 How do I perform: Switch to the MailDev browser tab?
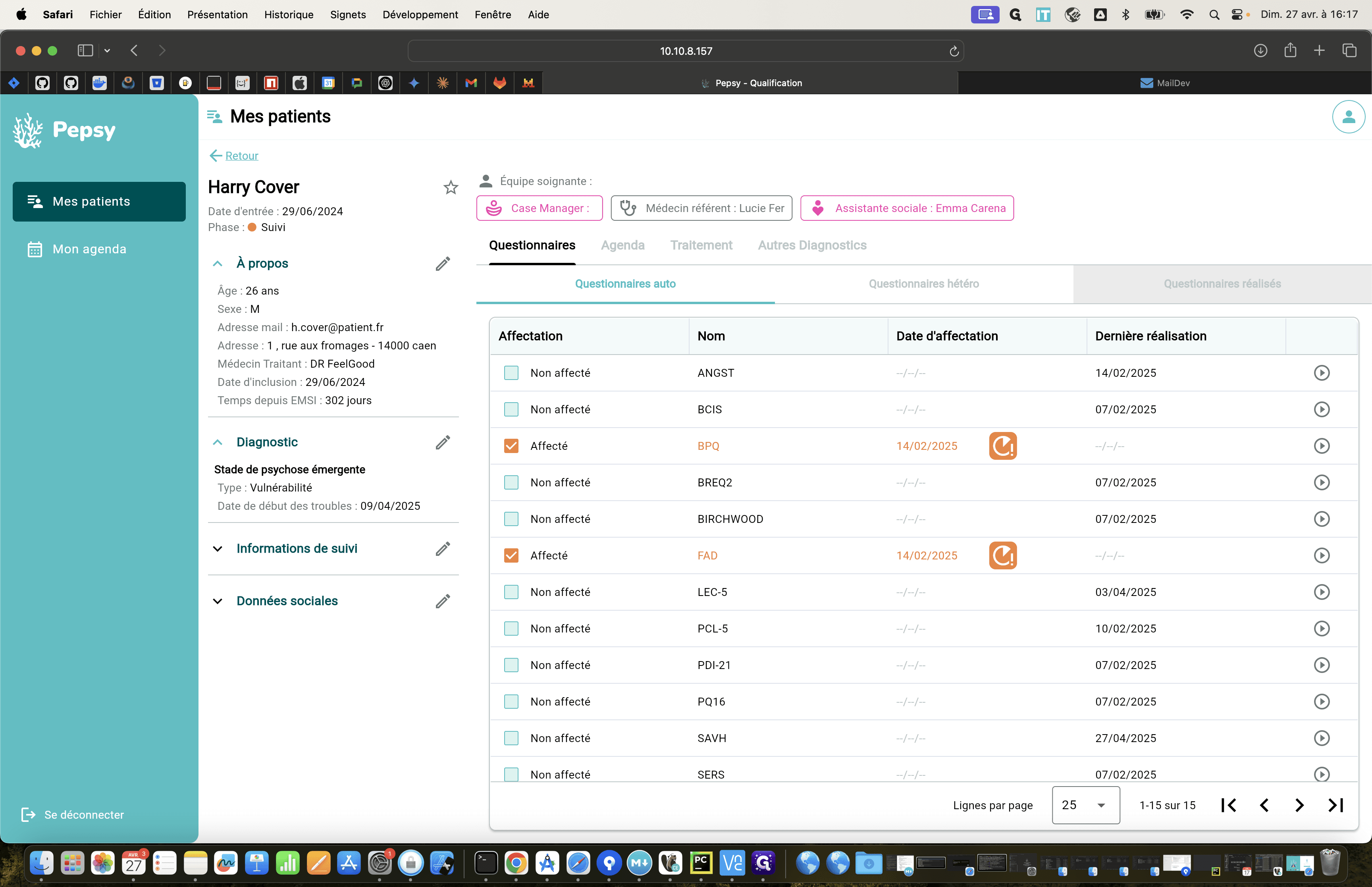click(x=1165, y=83)
